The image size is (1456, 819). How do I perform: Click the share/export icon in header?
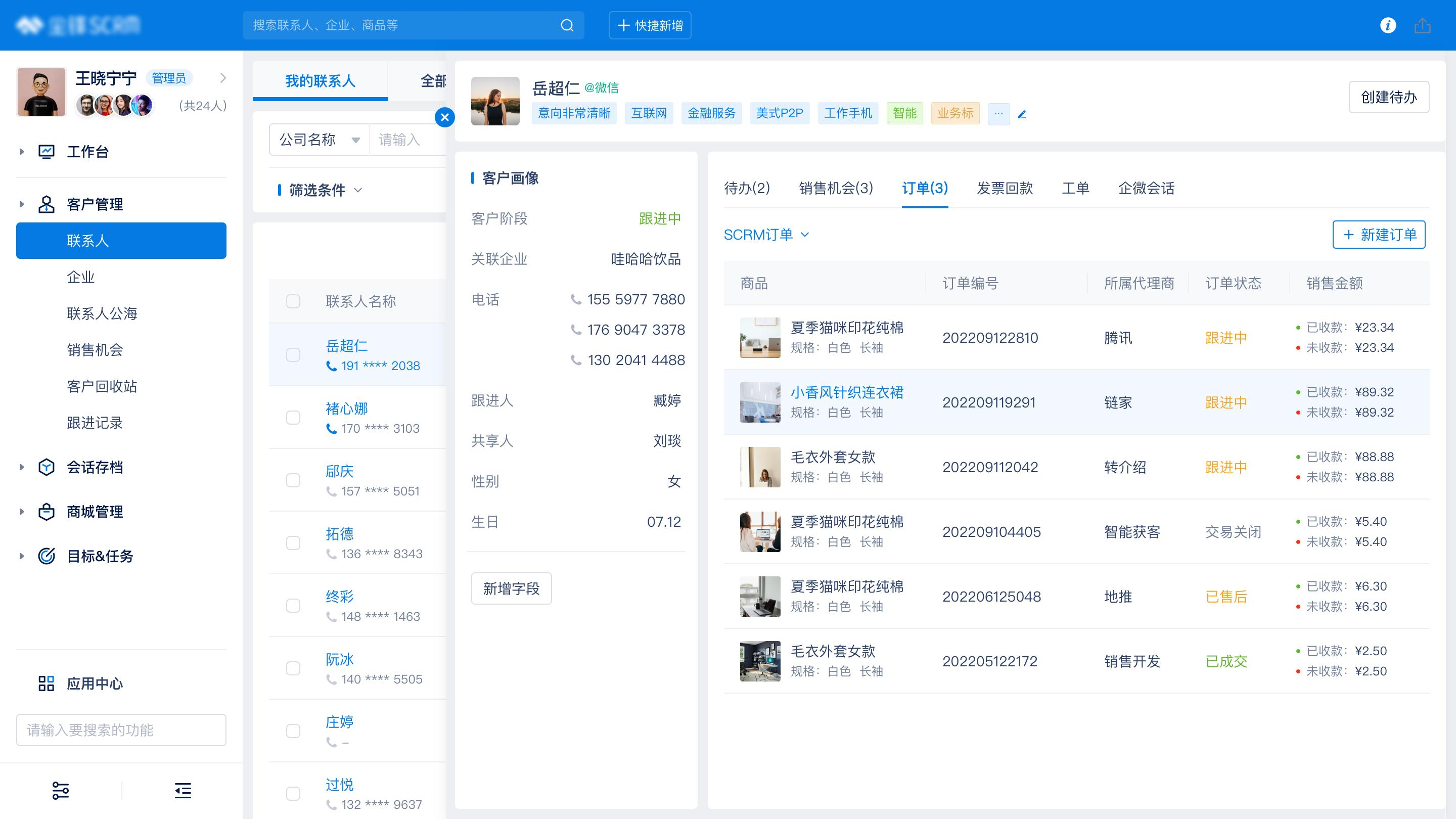click(1422, 25)
